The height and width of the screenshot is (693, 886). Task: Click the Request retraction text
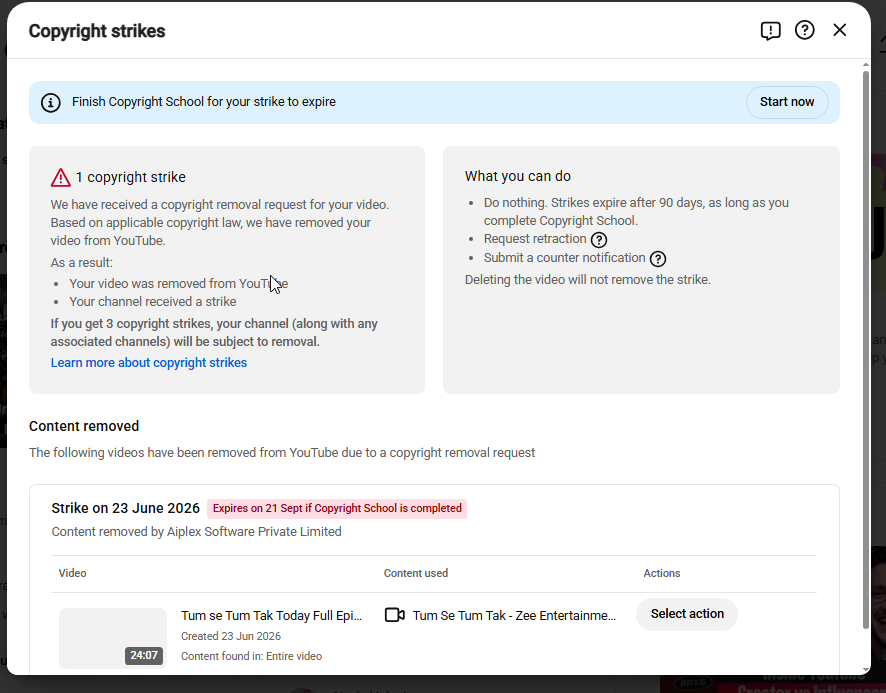(535, 239)
